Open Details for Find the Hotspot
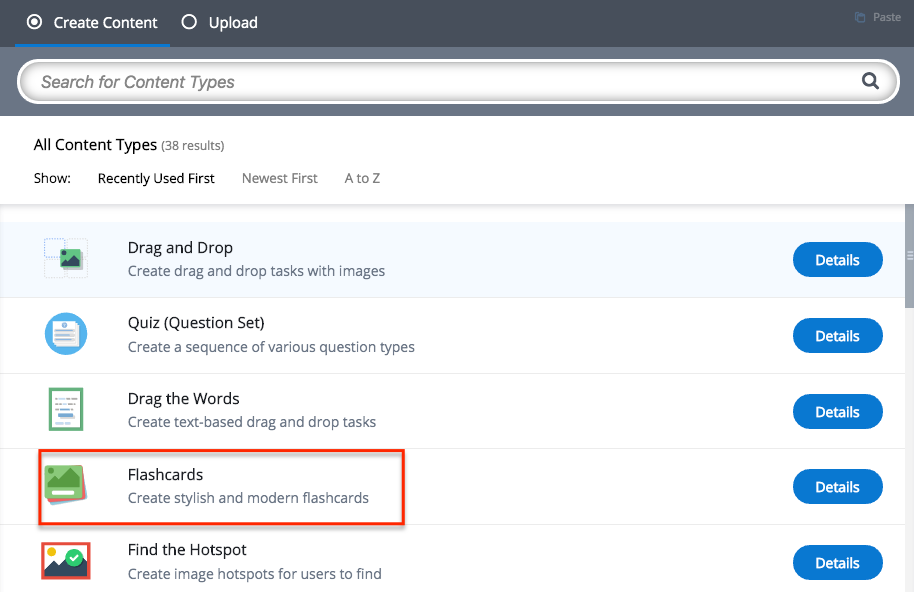The width and height of the screenshot is (914, 592). pos(838,563)
